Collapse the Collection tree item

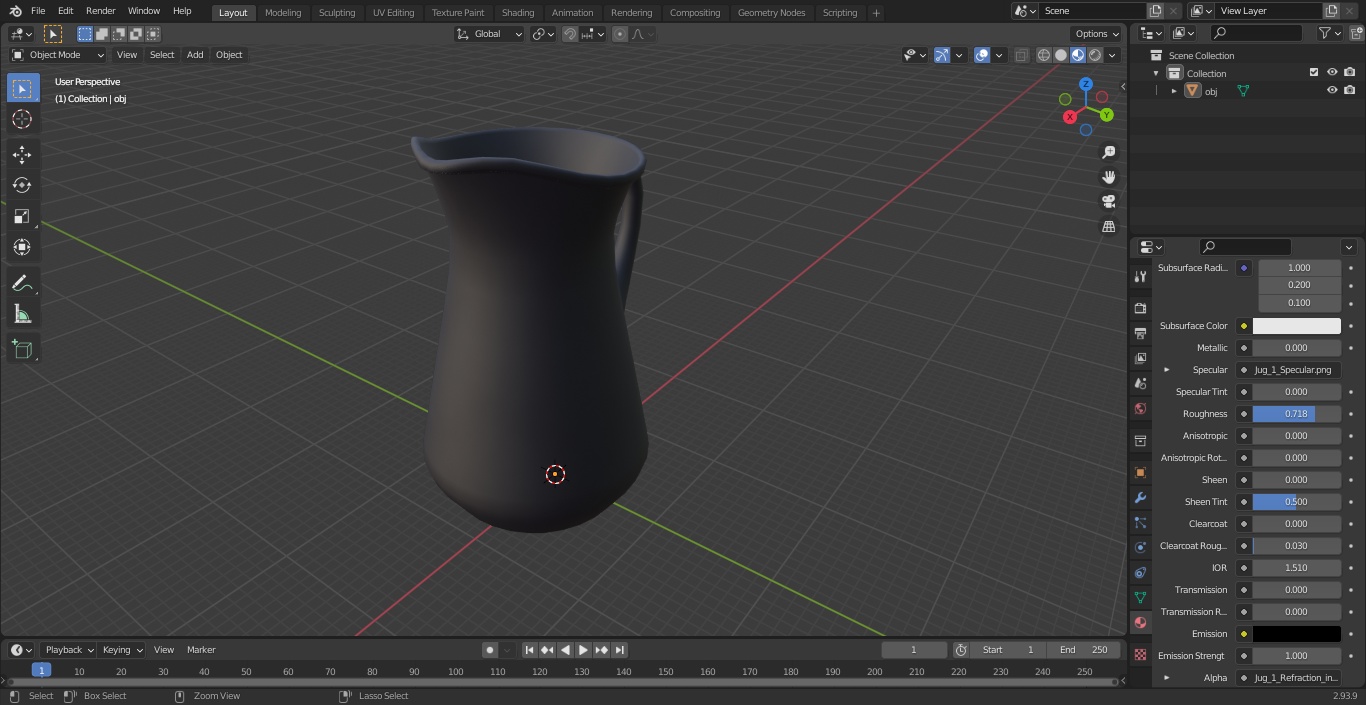point(1156,73)
